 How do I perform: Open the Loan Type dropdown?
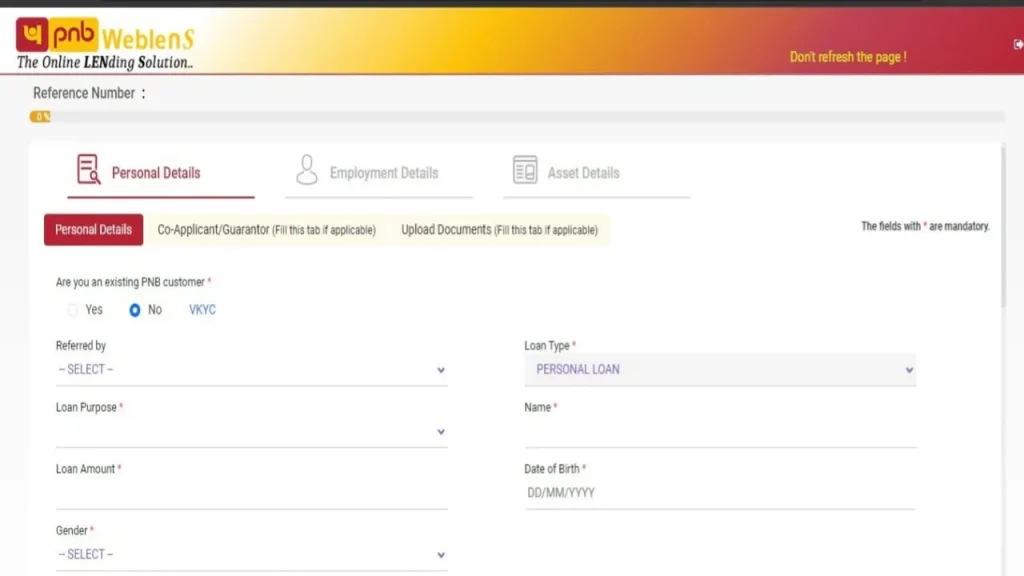coord(720,370)
